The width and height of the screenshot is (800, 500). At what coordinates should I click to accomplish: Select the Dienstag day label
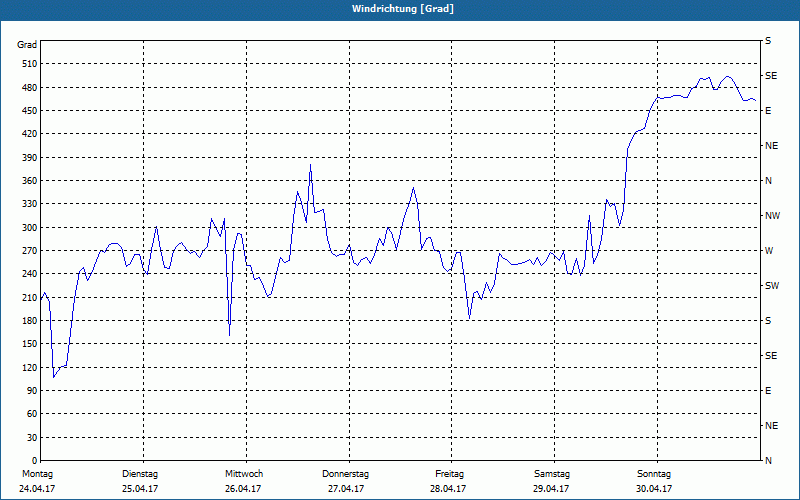140,474
